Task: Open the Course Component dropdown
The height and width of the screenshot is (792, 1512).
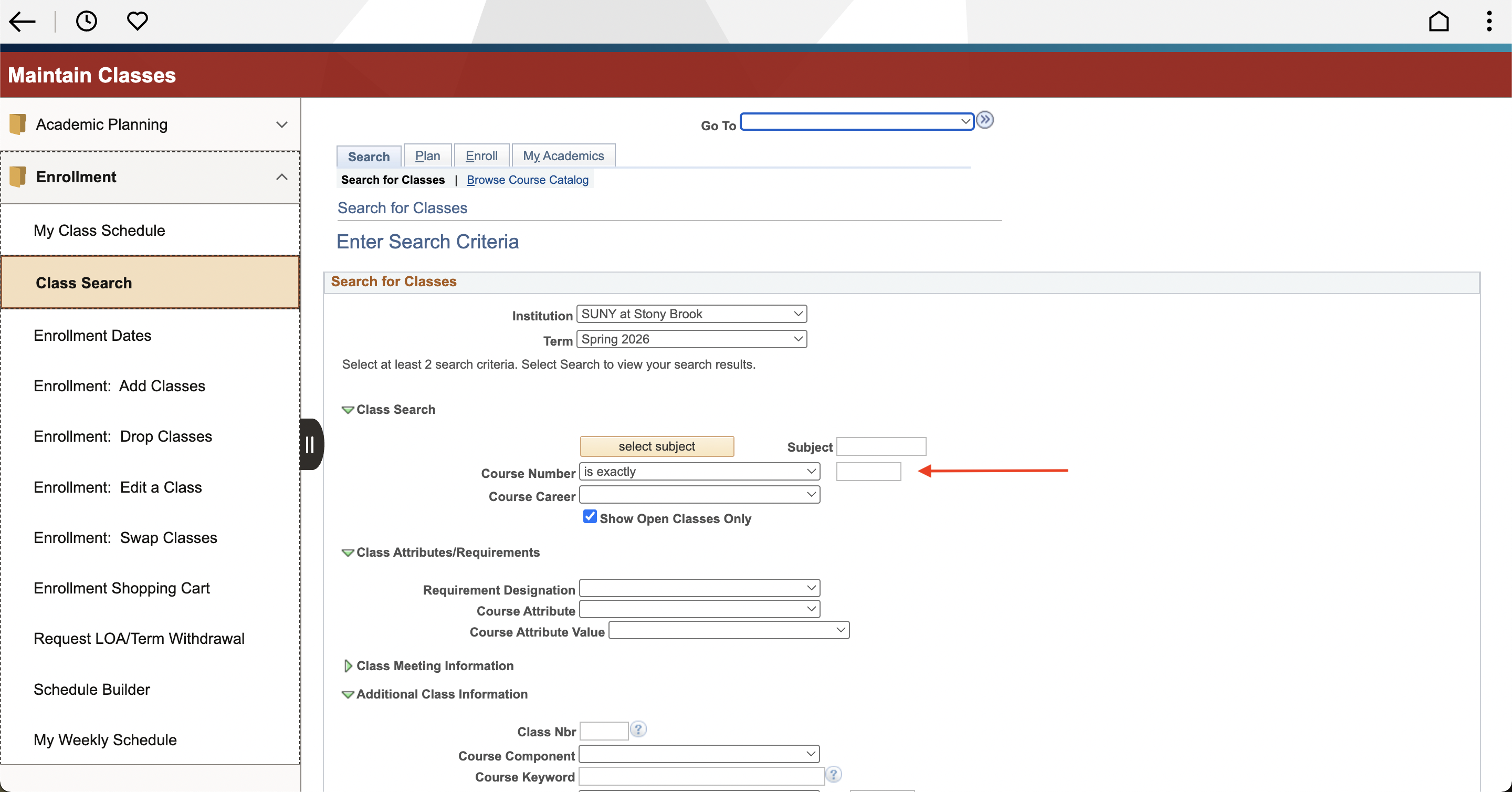Action: (699, 754)
